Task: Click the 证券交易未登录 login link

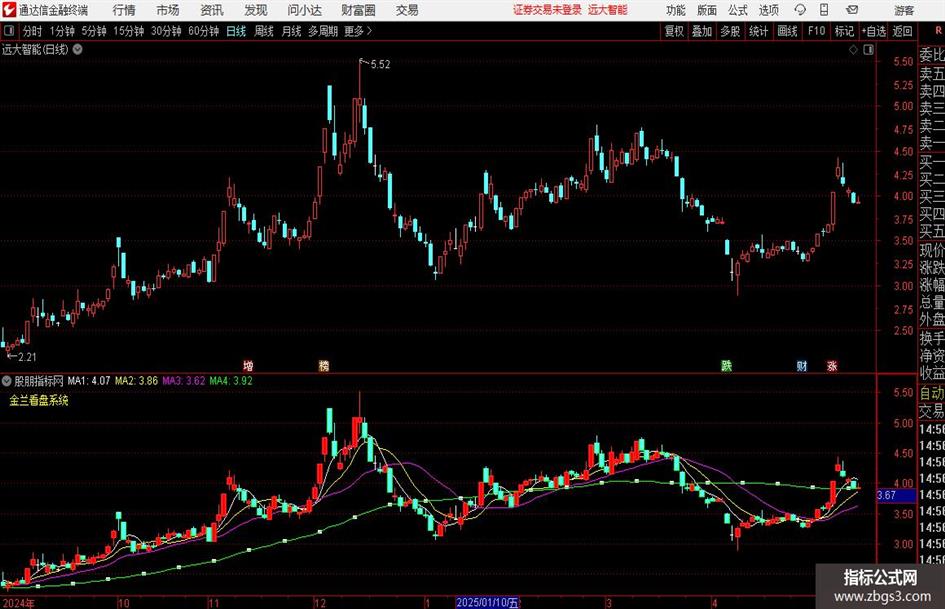Action: point(547,10)
